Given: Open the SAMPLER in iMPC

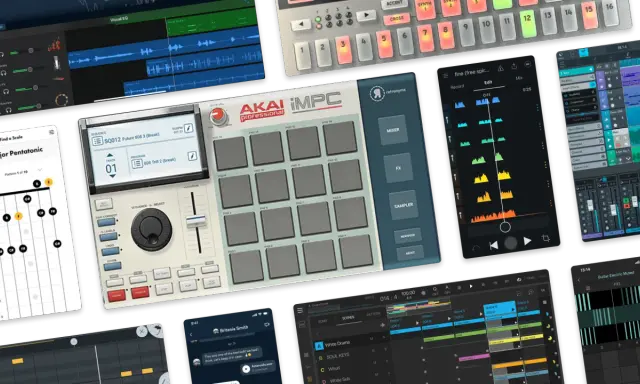Looking at the screenshot, I should [x=403, y=205].
